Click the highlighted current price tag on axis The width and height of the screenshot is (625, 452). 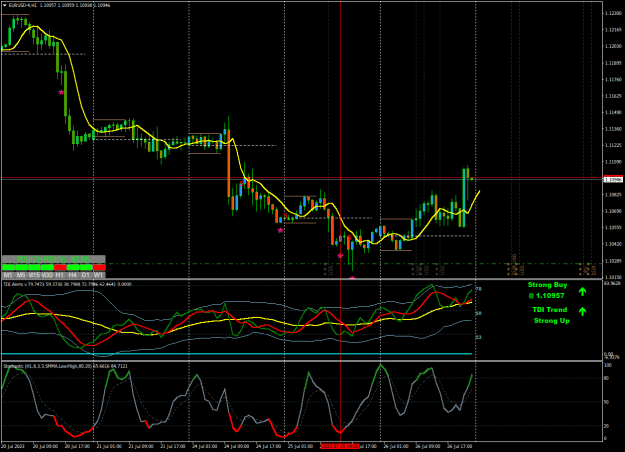click(613, 180)
